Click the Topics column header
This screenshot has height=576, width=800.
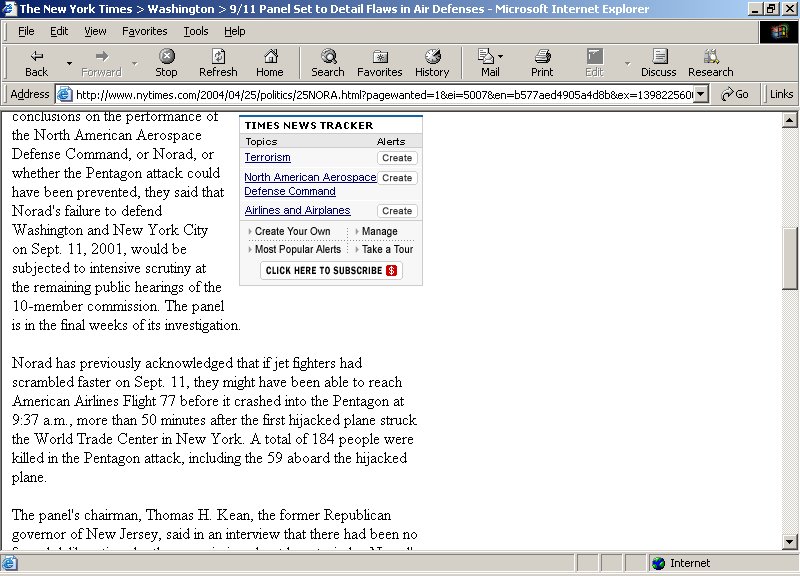[261, 141]
